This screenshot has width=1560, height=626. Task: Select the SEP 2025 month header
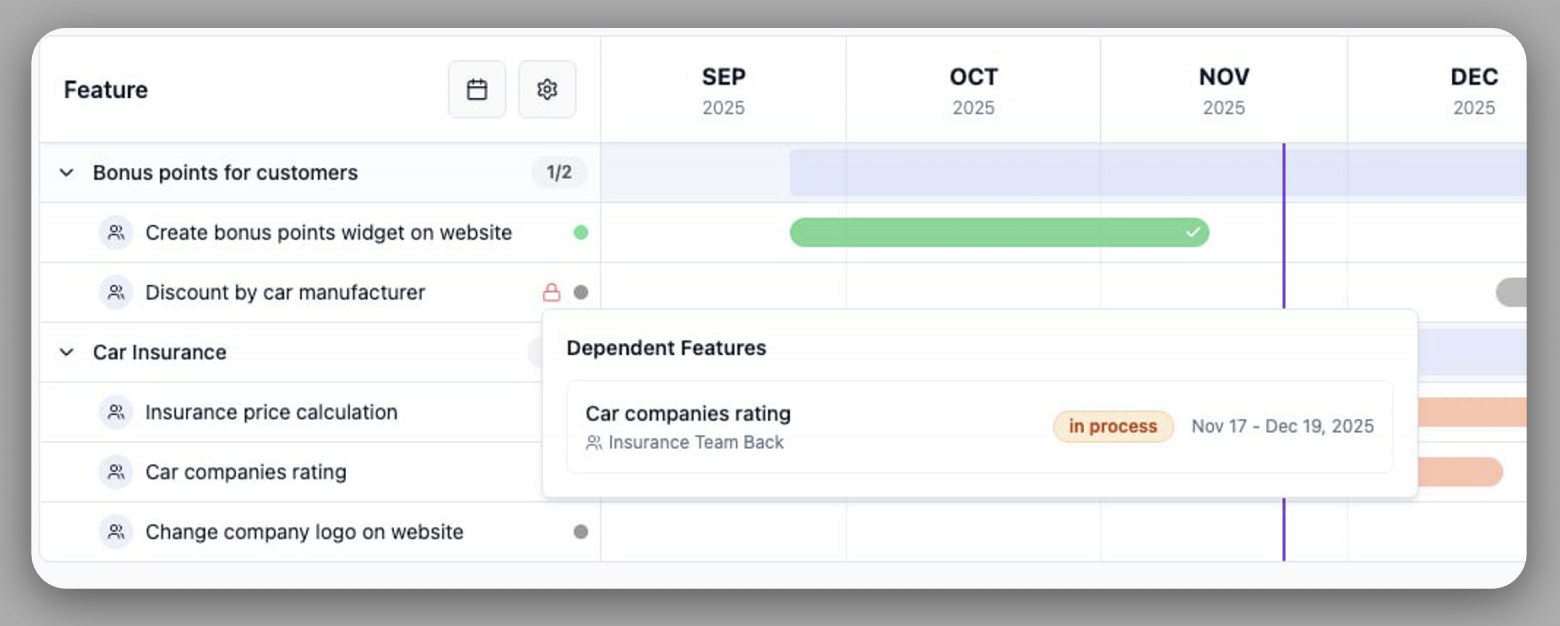tap(723, 90)
